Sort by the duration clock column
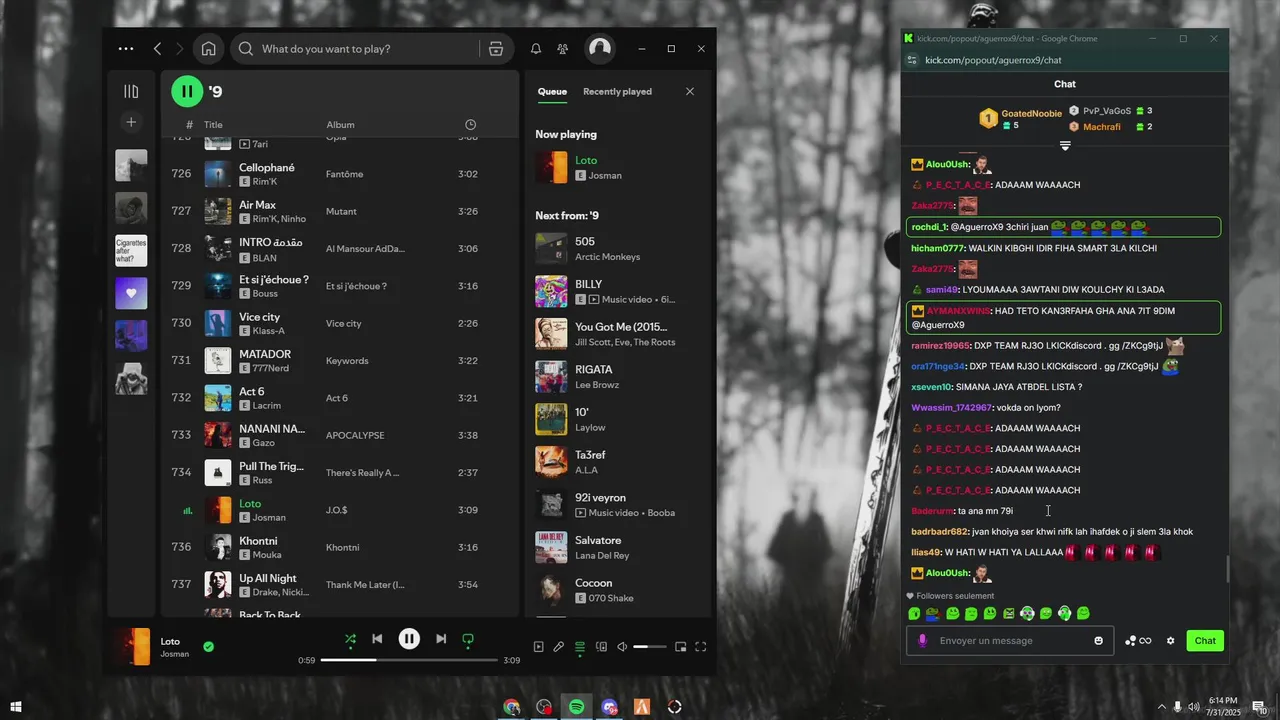 [470, 125]
